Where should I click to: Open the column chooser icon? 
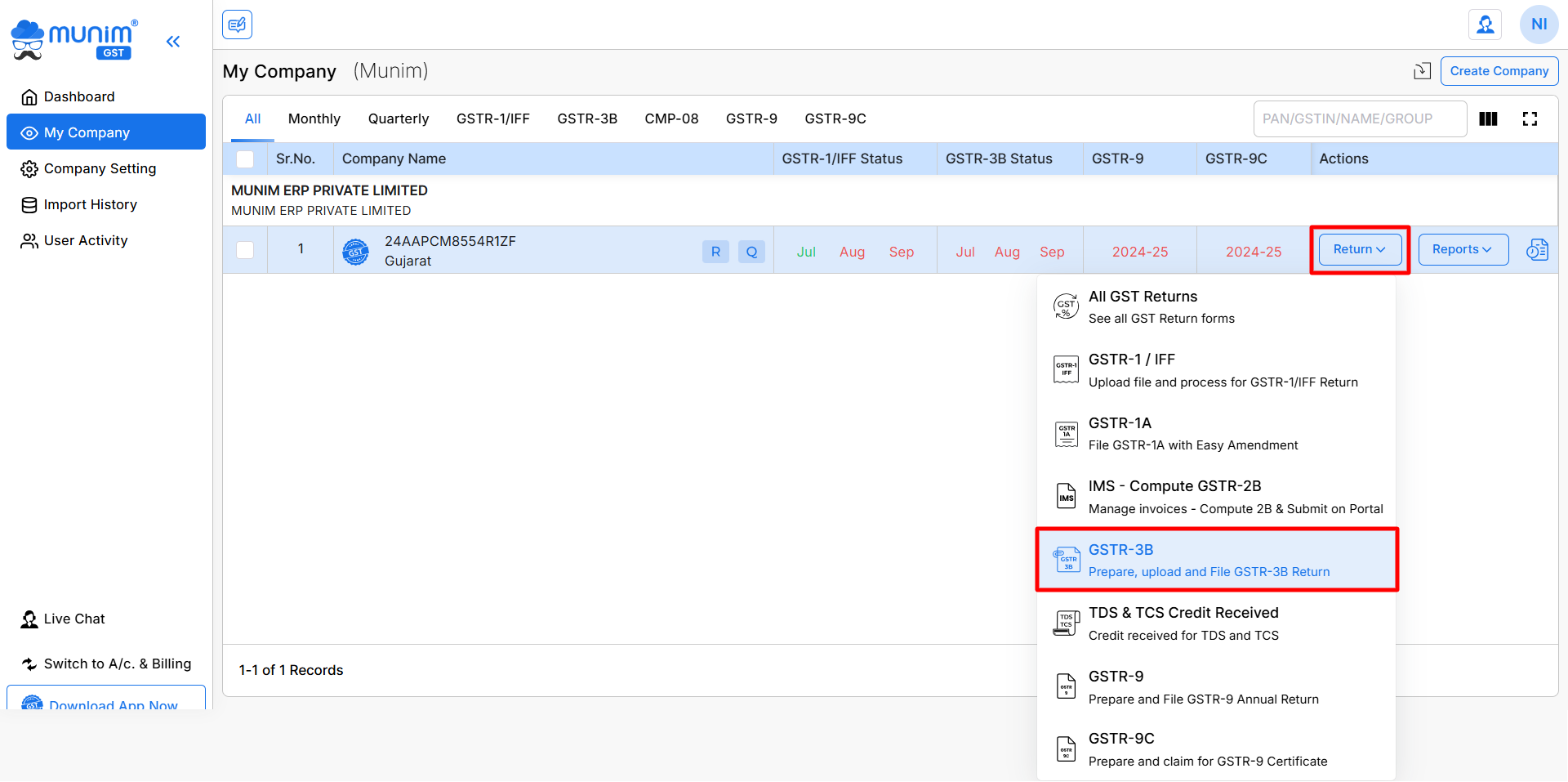pos(1488,119)
